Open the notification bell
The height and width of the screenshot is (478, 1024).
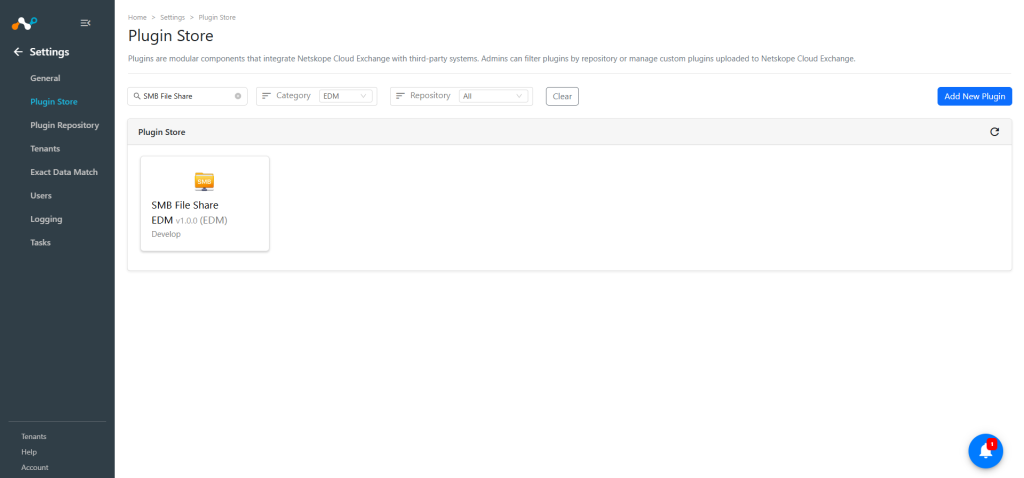coord(985,451)
